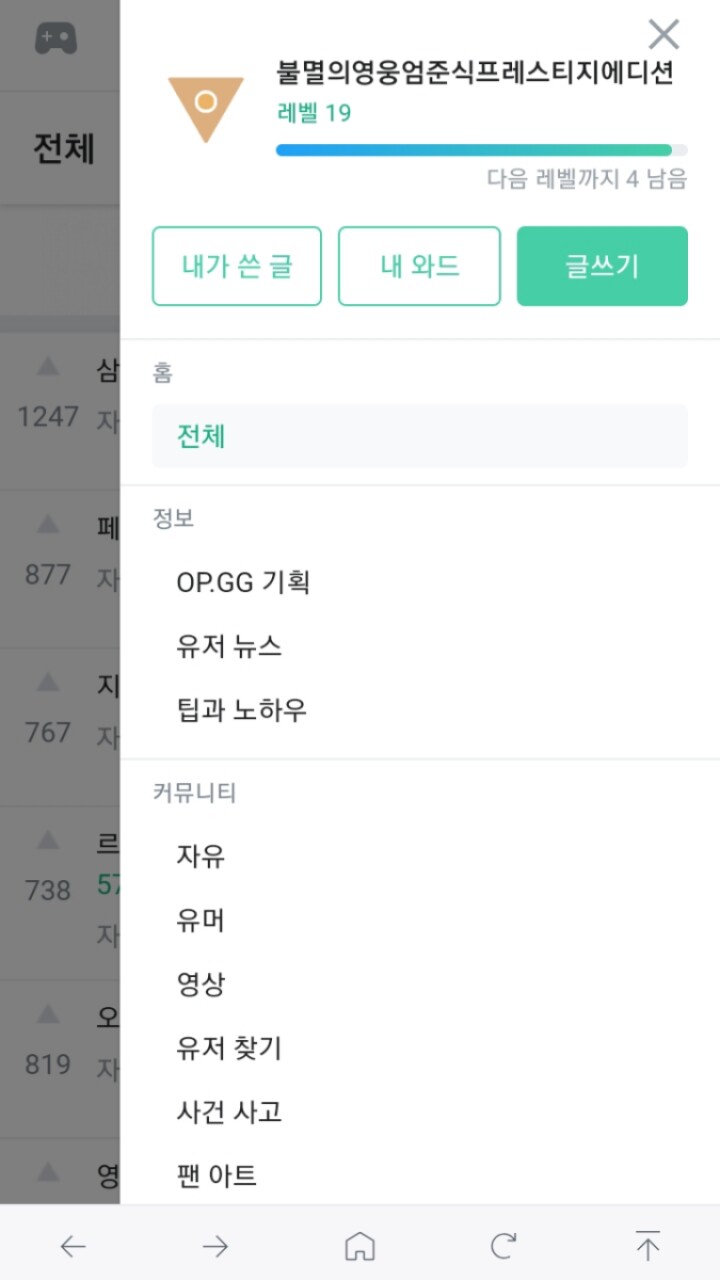Screen dimensions: 720x1280
Task: Go to 유저 뉴스 board
Action: click(x=229, y=646)
